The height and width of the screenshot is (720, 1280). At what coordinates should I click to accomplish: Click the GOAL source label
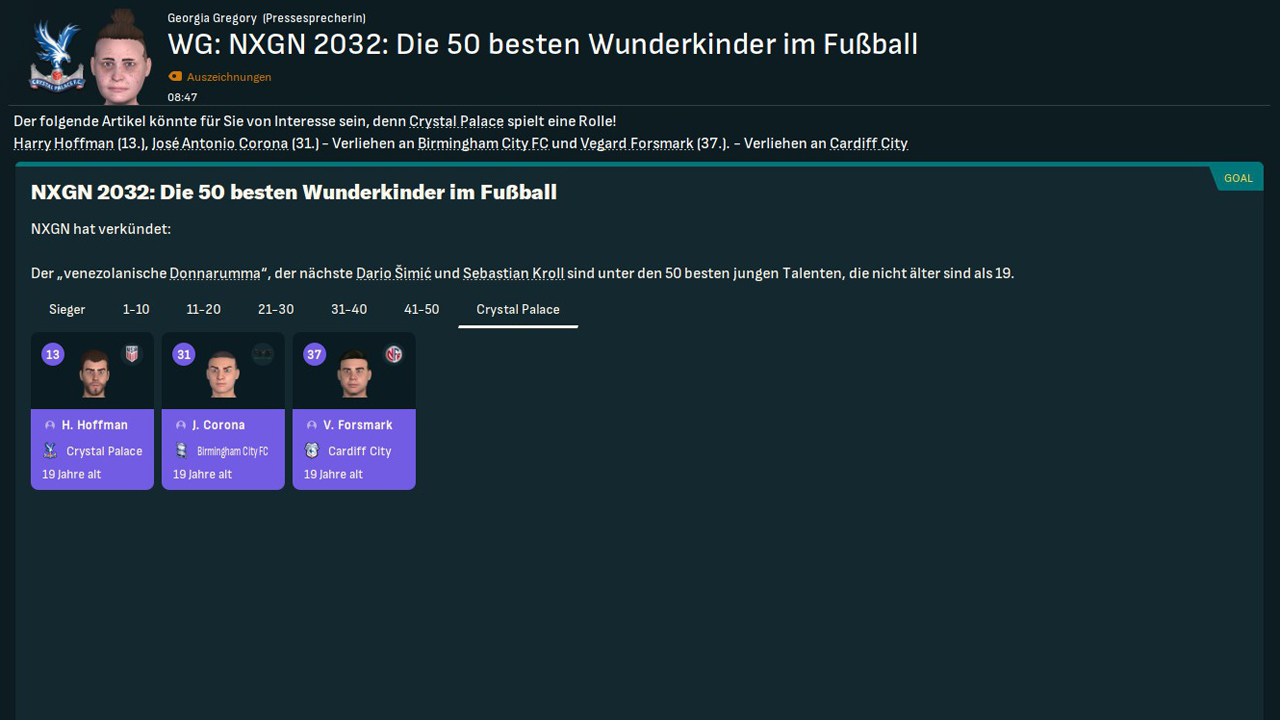point(1238,178)
